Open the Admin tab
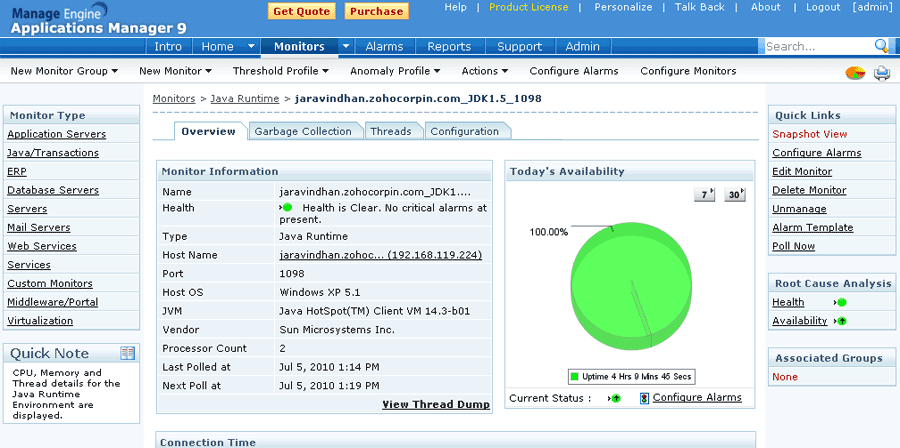Image resolution: width=900 pixels, height=448 pixels. click(x=583, y=46)
